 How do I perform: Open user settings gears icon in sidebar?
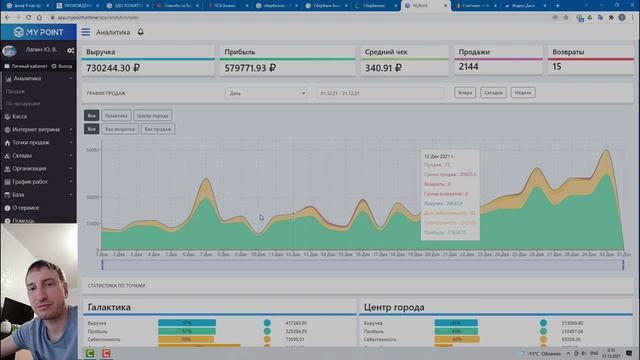[x=71, y=50]
